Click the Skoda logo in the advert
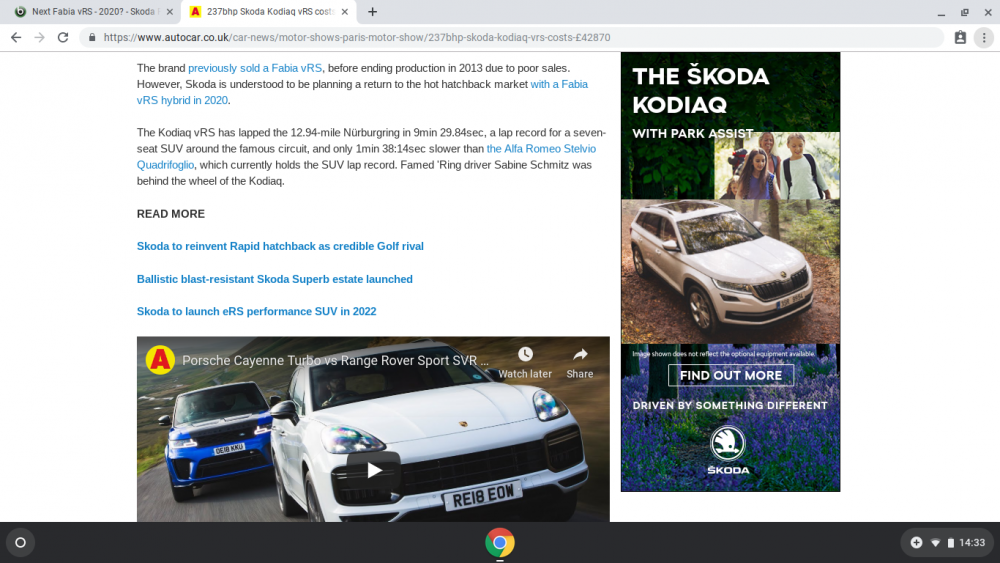The width and height of the screenshot is (1000, 563). point(728,450)
